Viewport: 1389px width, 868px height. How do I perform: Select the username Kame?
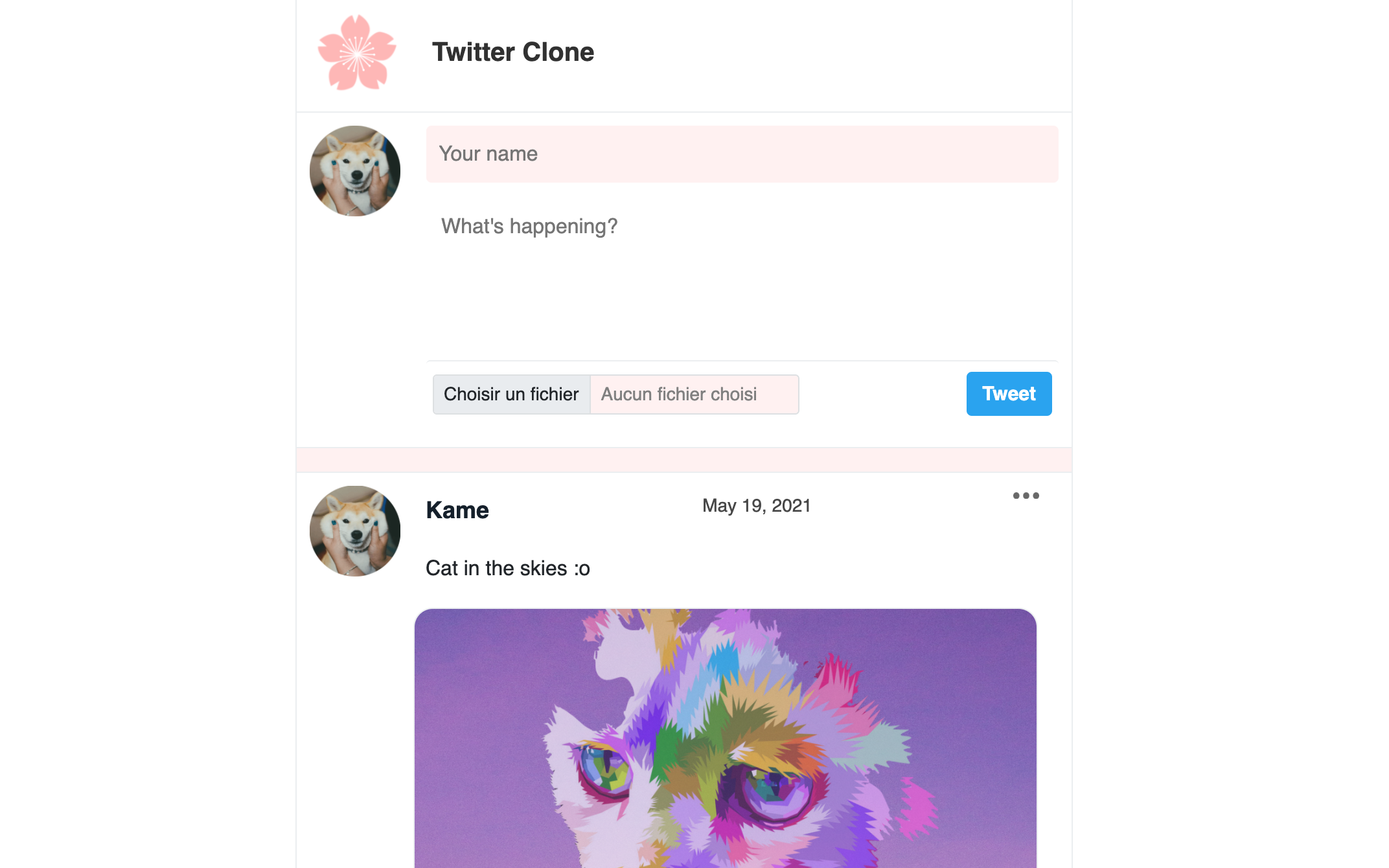point(457,510)
